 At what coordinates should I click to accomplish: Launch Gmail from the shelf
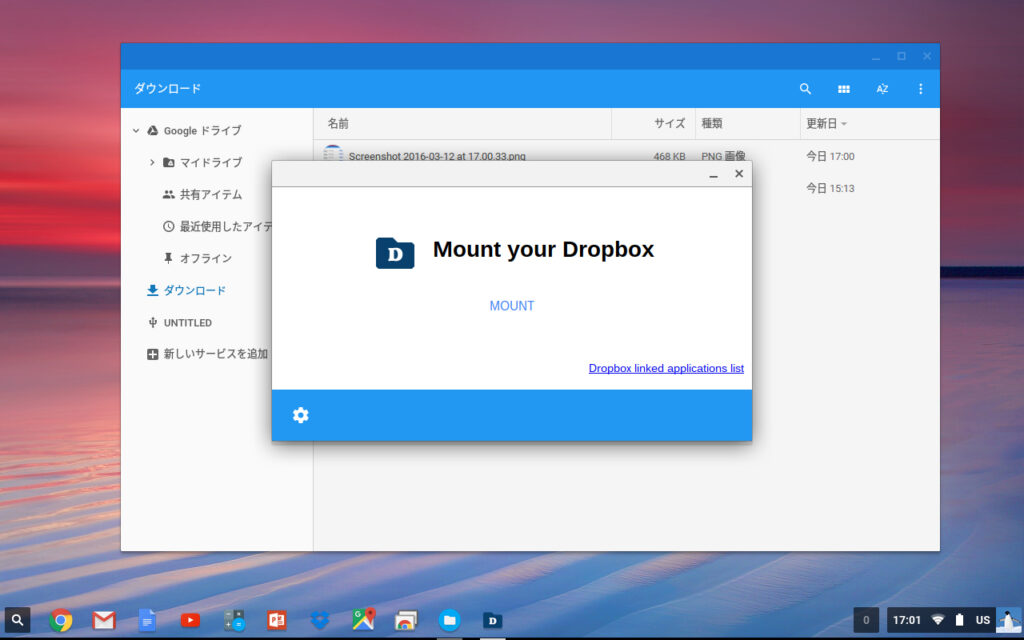point(104,620)
